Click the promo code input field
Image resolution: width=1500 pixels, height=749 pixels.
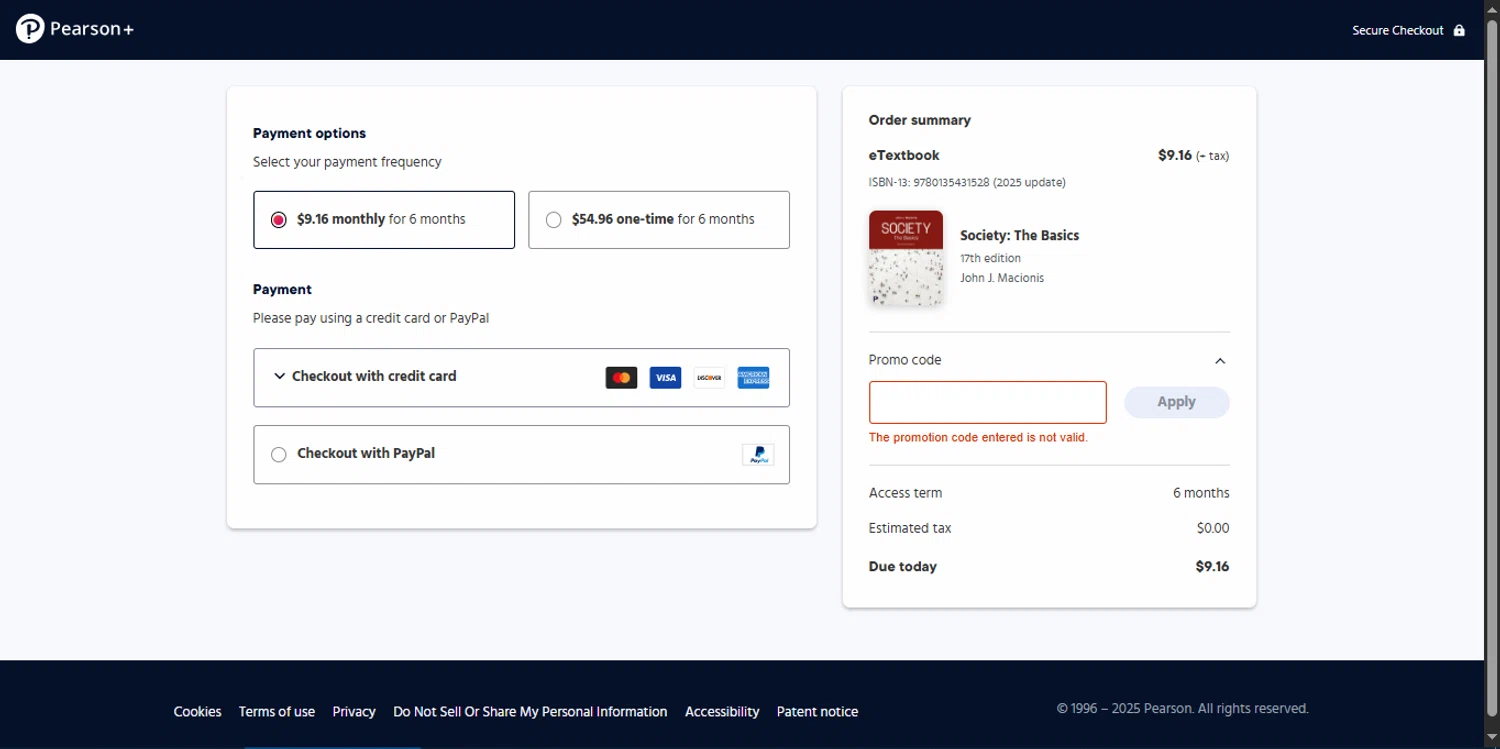pyautogui.click(x=988, y=402)
